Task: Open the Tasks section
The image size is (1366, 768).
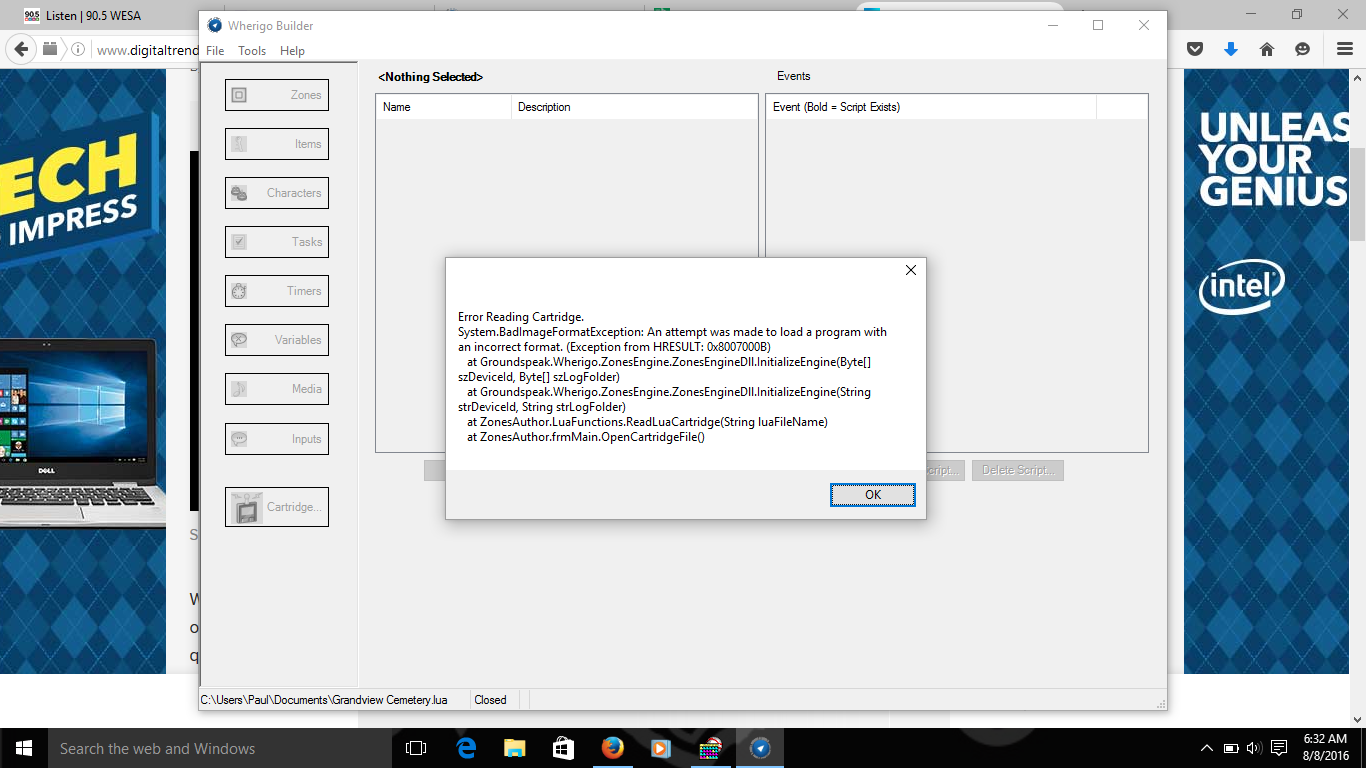Action: click(277, 242)
